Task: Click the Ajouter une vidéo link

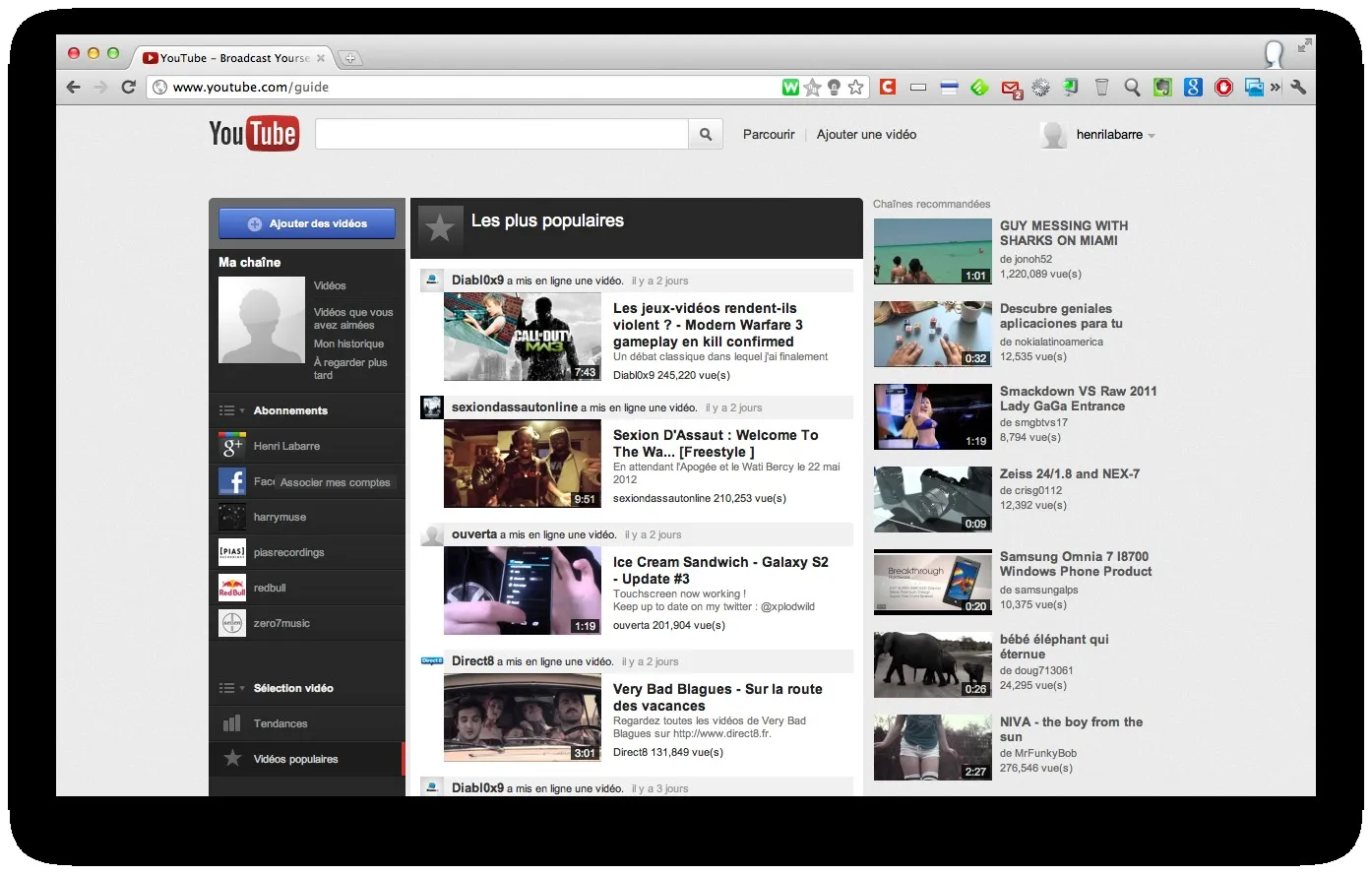Action: [x=866, y=134]
